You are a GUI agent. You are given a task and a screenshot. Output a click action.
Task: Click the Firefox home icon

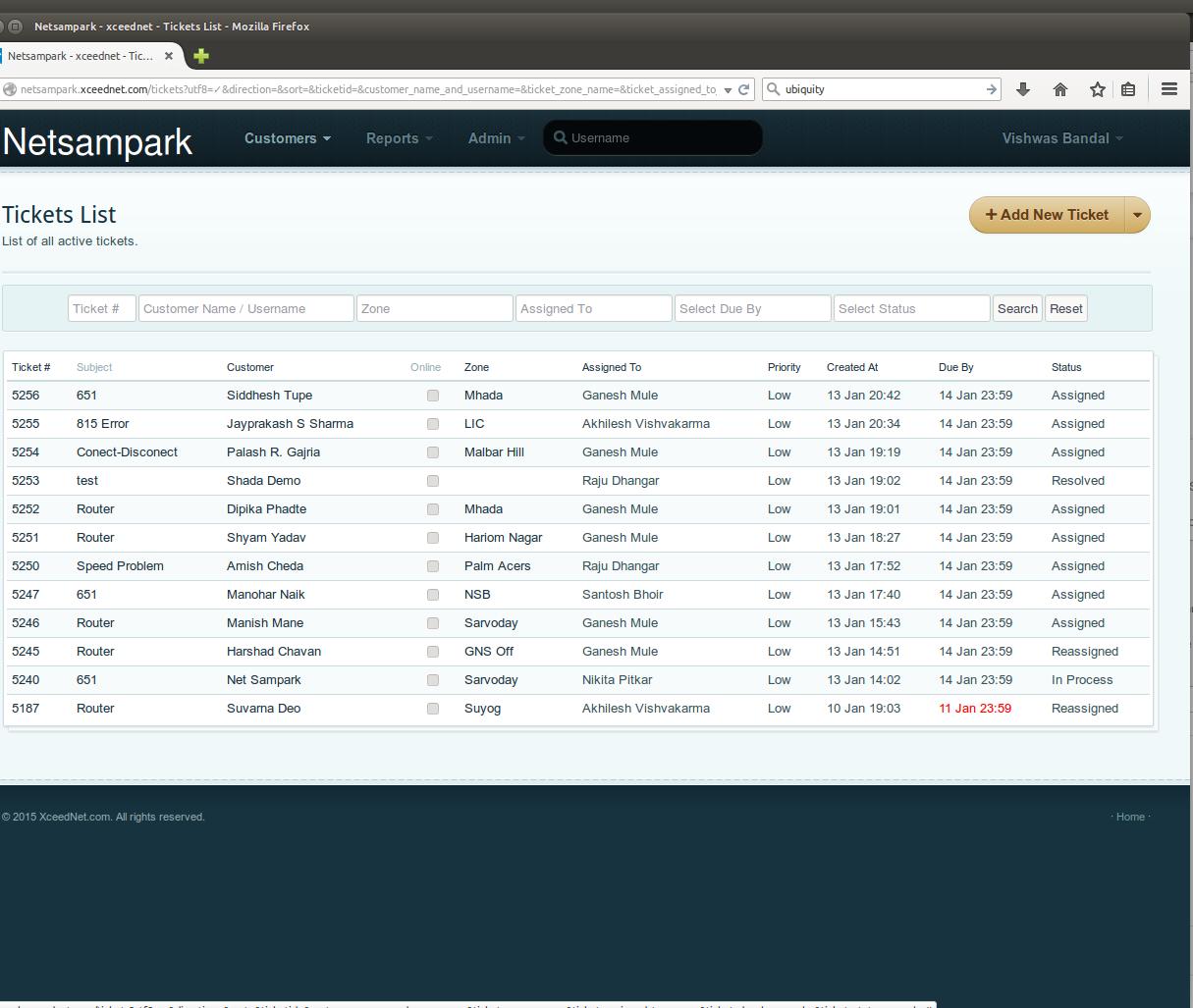click(x=1060, y=89)
